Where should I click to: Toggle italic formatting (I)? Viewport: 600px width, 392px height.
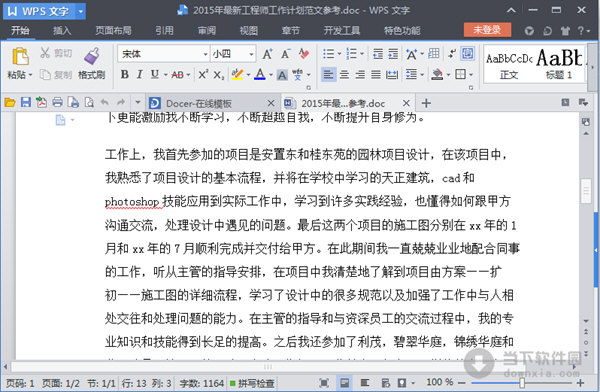click(x=139, y=74)
